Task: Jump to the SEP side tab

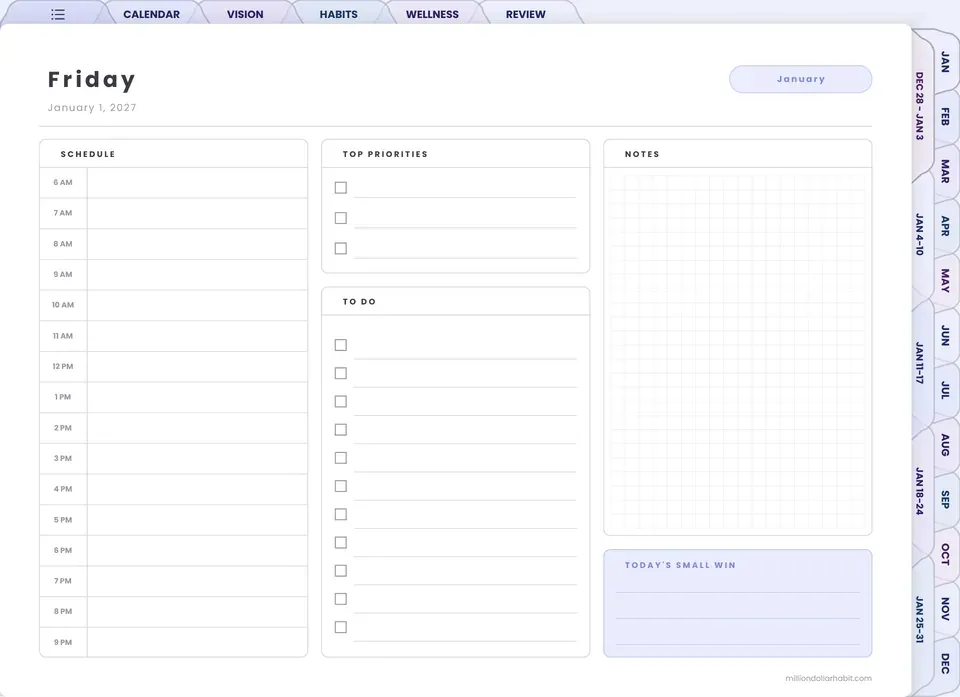Action: pyautogui.click(x=945, y=499)
